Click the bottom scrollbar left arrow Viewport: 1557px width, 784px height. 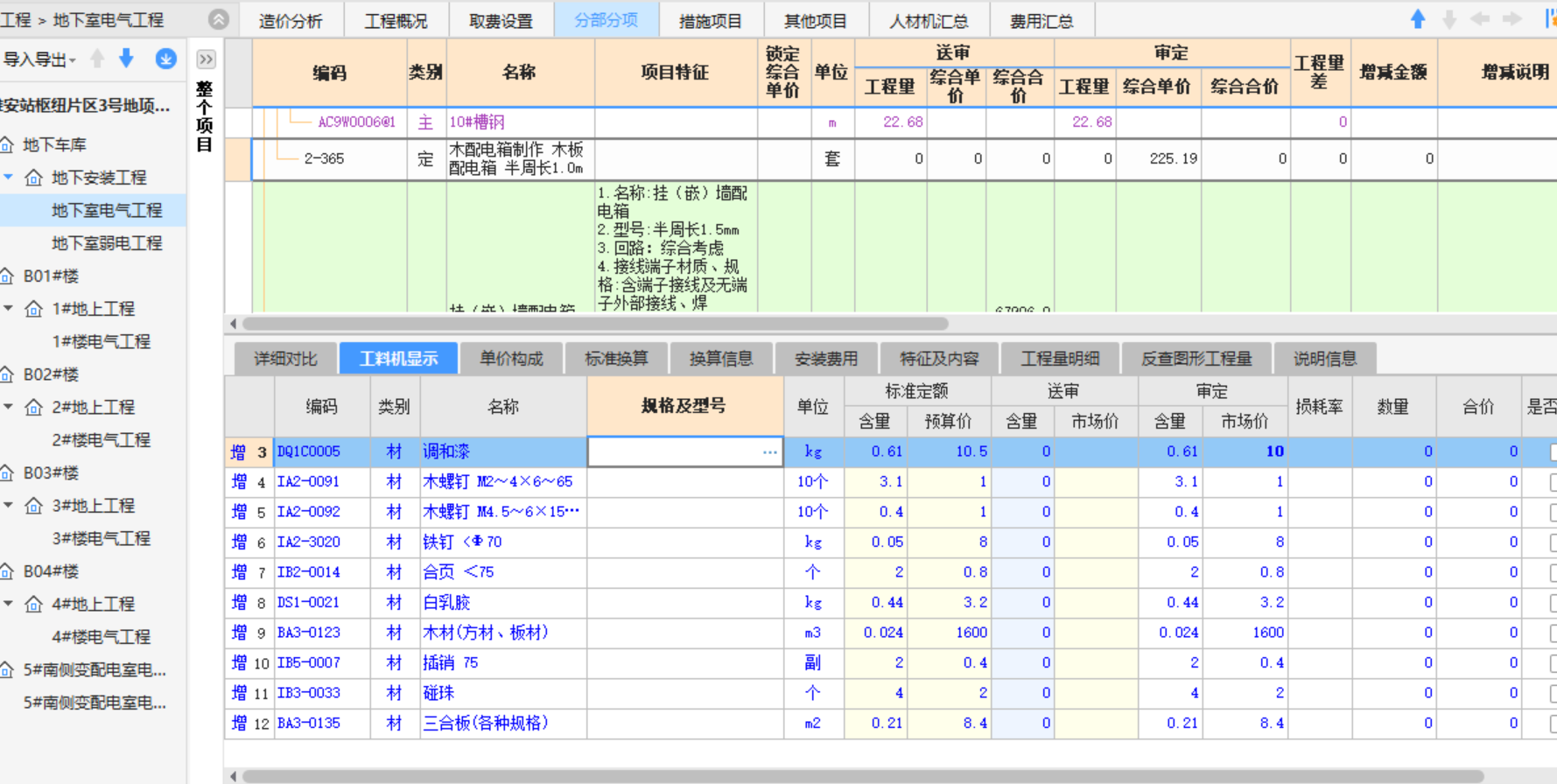click(x=233, y=776)
